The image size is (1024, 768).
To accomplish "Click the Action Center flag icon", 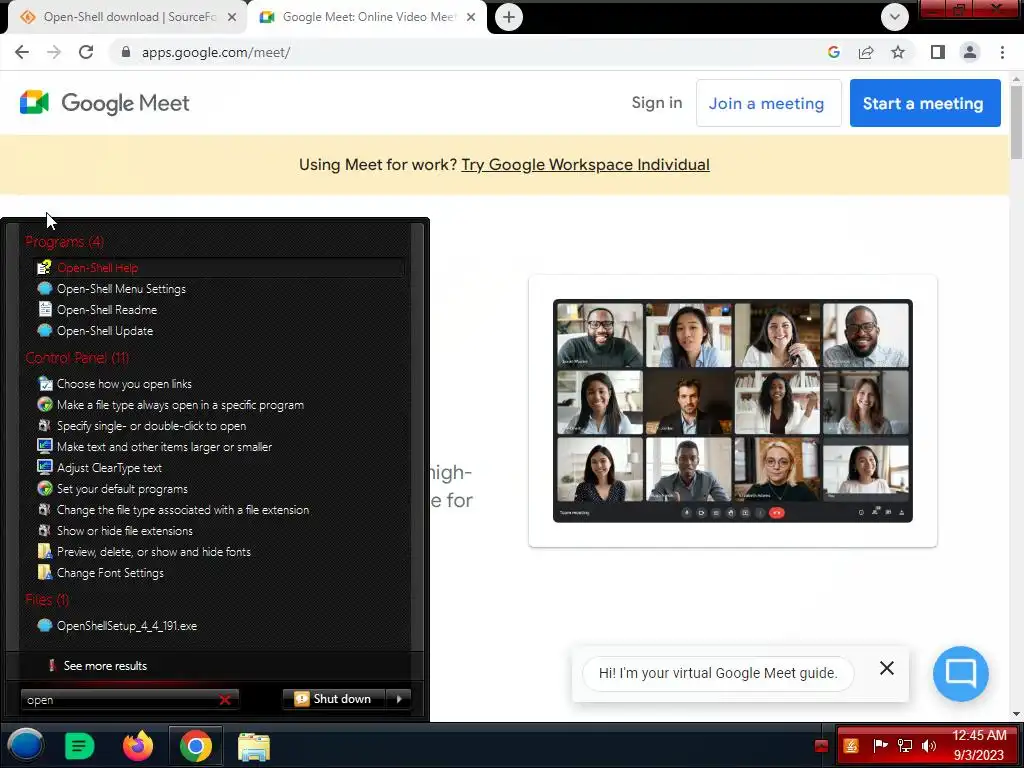I will click(880, 746).
